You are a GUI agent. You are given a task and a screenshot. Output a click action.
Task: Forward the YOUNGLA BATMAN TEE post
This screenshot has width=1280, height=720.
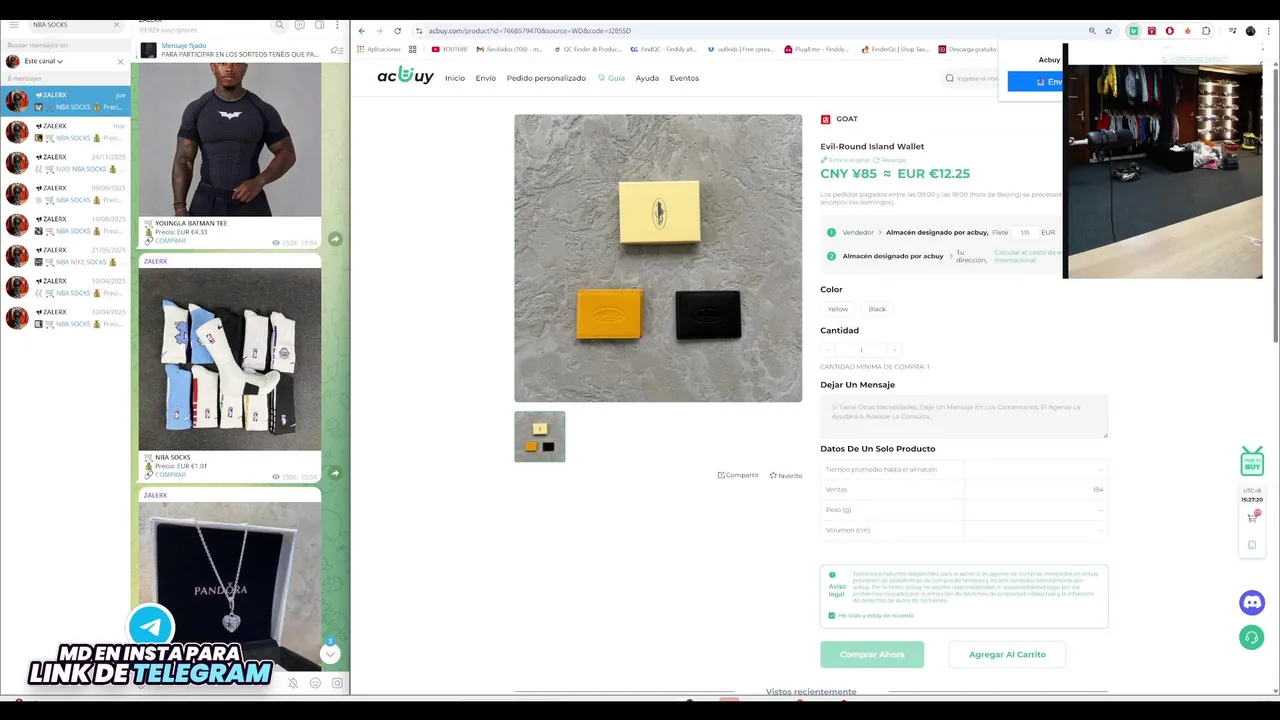pyautogui.click(x=335, y=239)
